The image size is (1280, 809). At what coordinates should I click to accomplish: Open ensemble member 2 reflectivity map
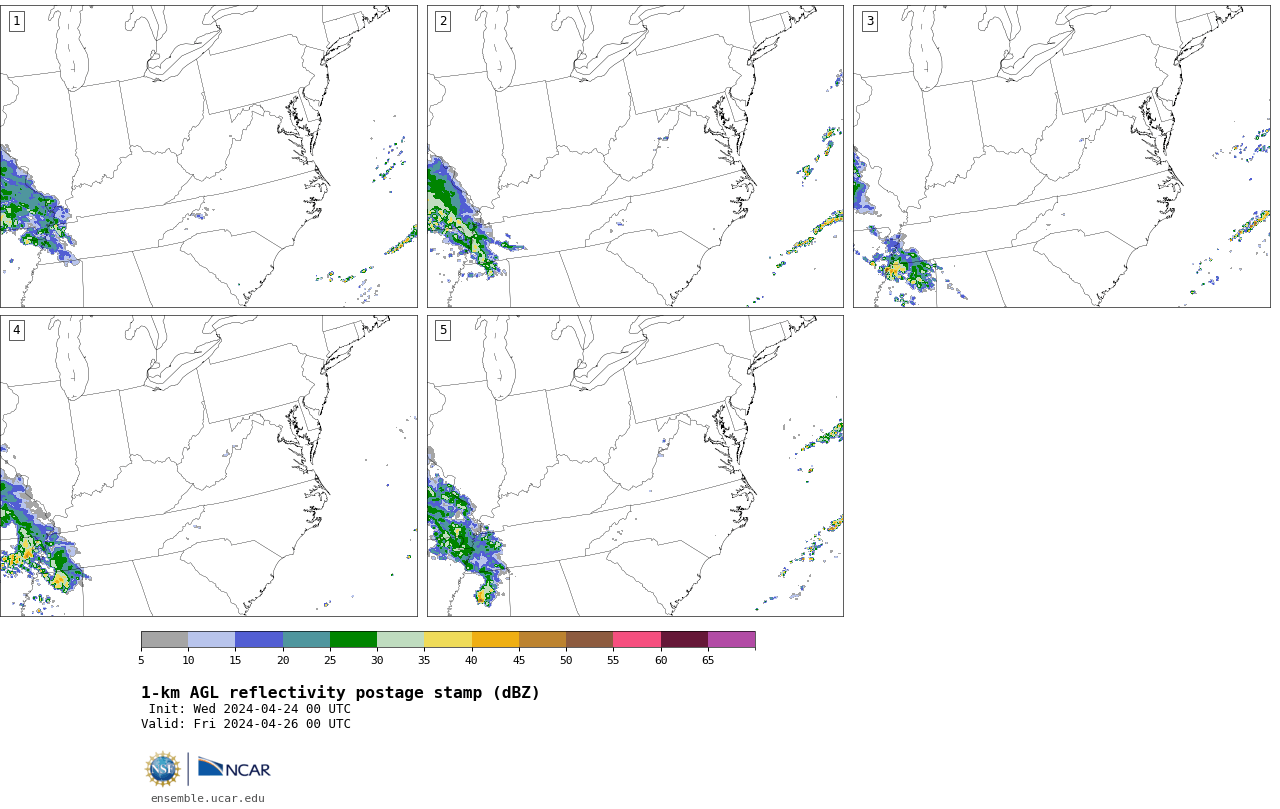635,156
